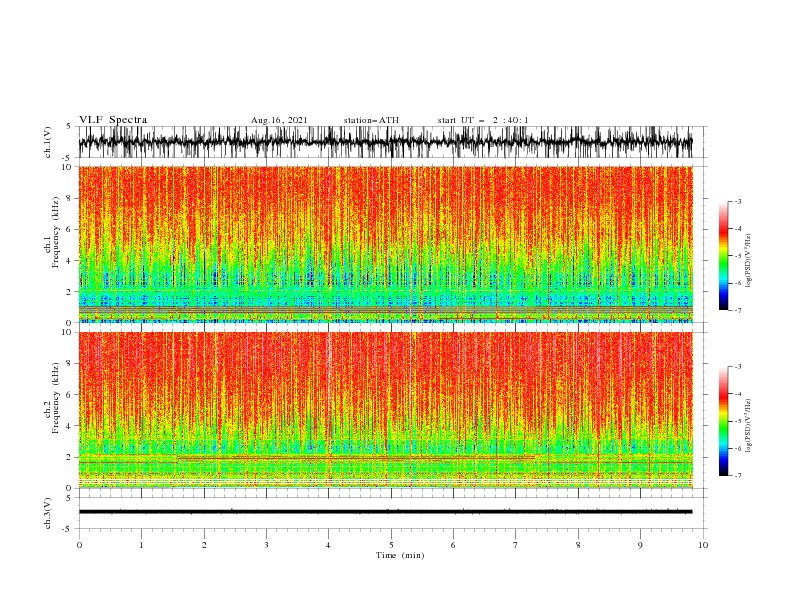
Task: Click the time axis tick label '2'
Action: tap(204, 545)
